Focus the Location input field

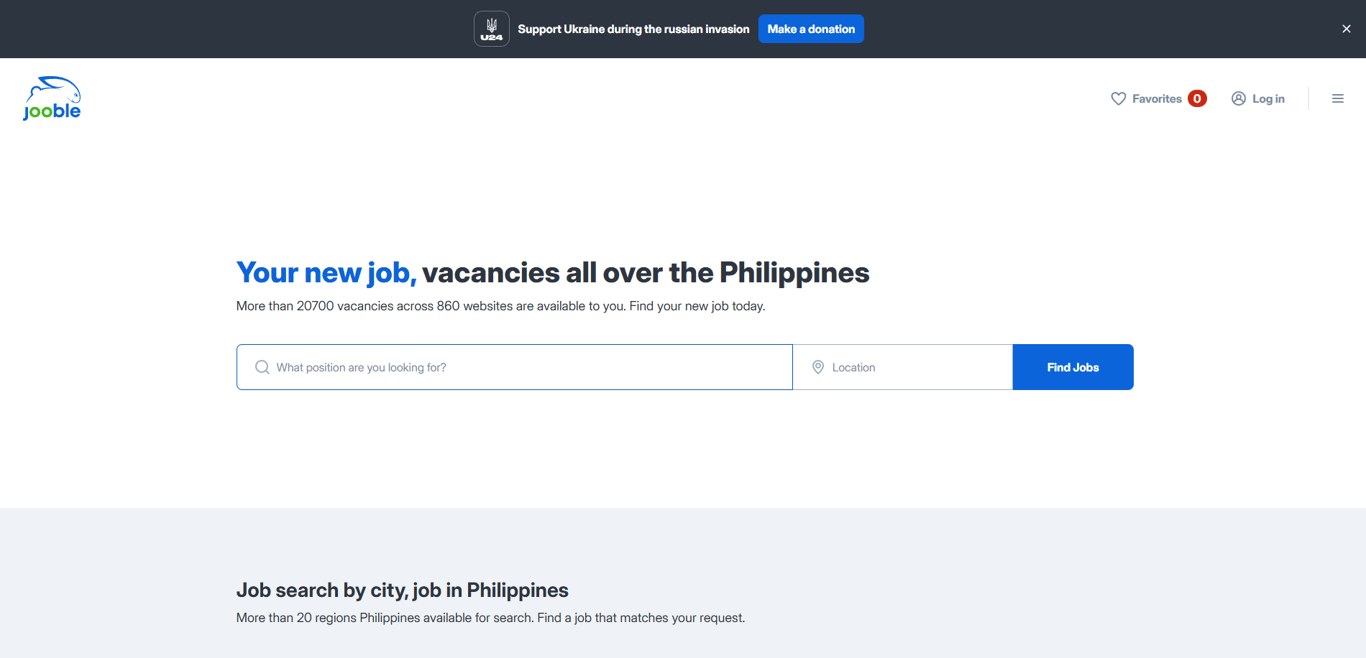tap(903, 367)
